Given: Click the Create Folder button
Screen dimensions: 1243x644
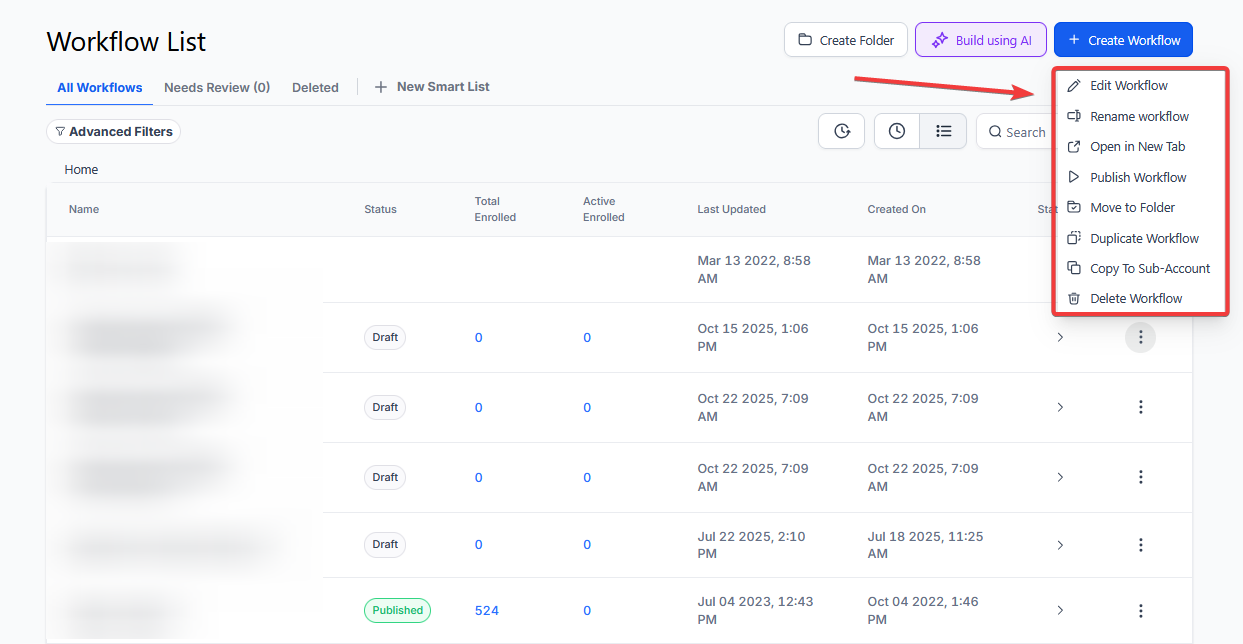Looking at the screenshot, I should click(845, 40).
